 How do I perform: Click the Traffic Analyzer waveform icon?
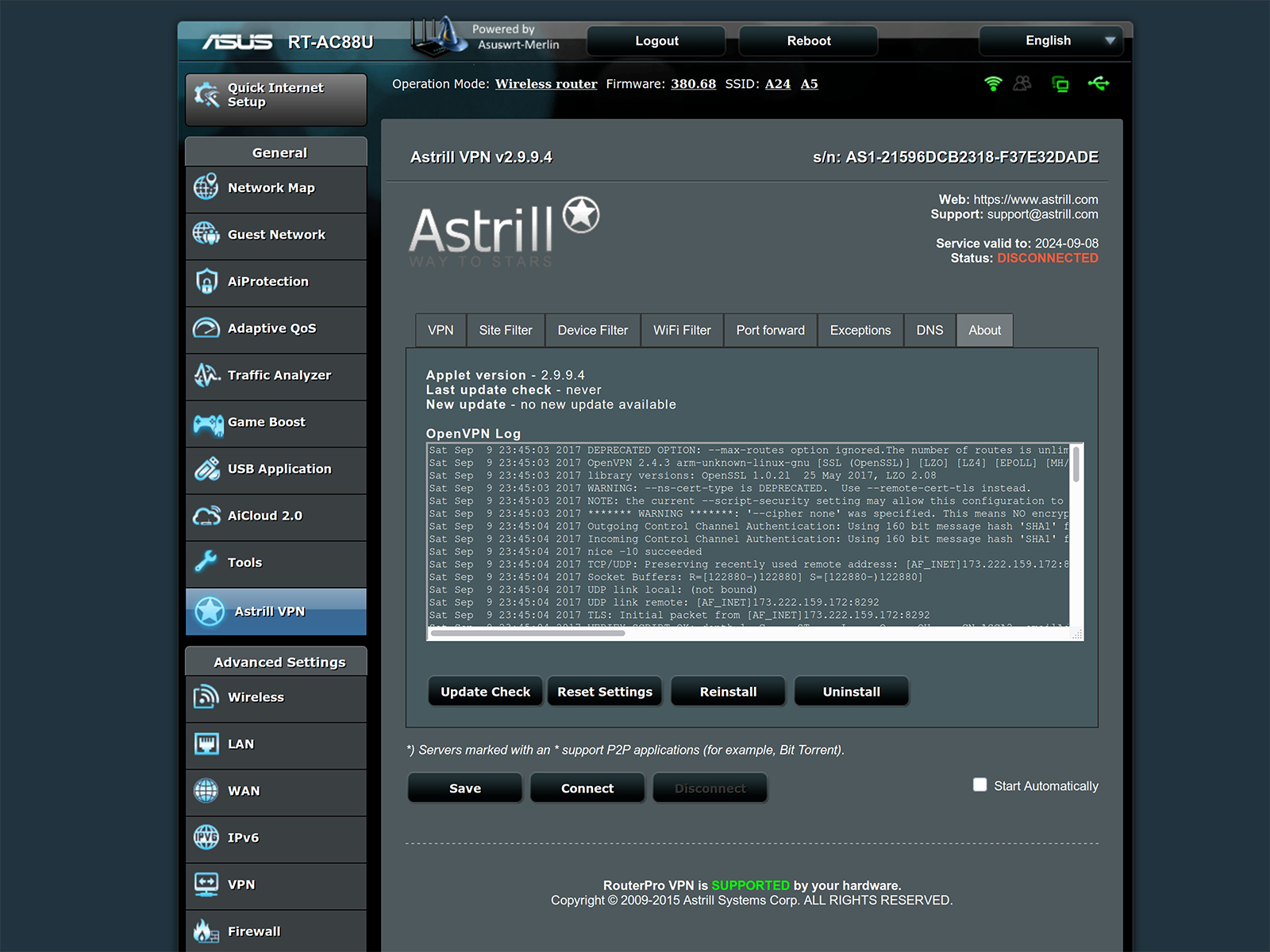[x=206, y=374]
